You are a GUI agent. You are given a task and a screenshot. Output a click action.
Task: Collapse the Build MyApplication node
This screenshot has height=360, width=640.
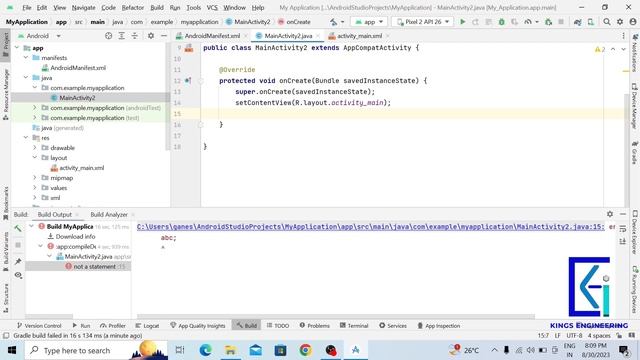click(31, 226)
